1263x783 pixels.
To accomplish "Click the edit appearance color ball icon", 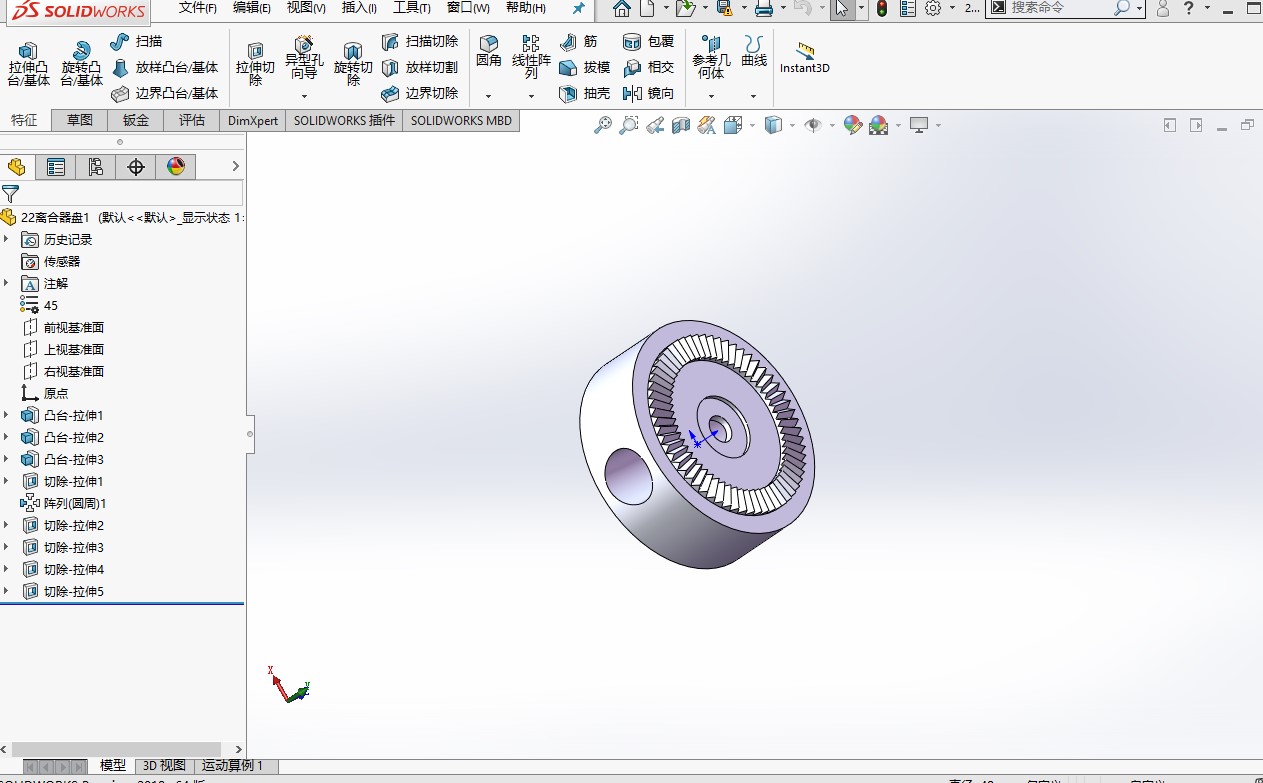I will click(x=853, y=125).
